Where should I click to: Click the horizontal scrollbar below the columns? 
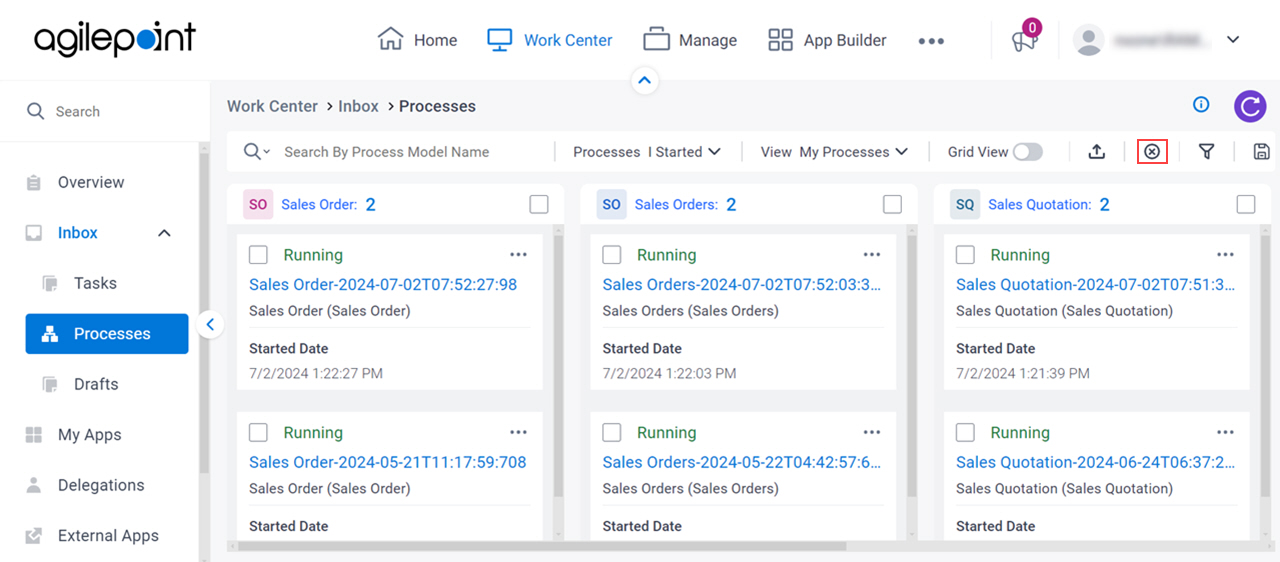(540, 546)
